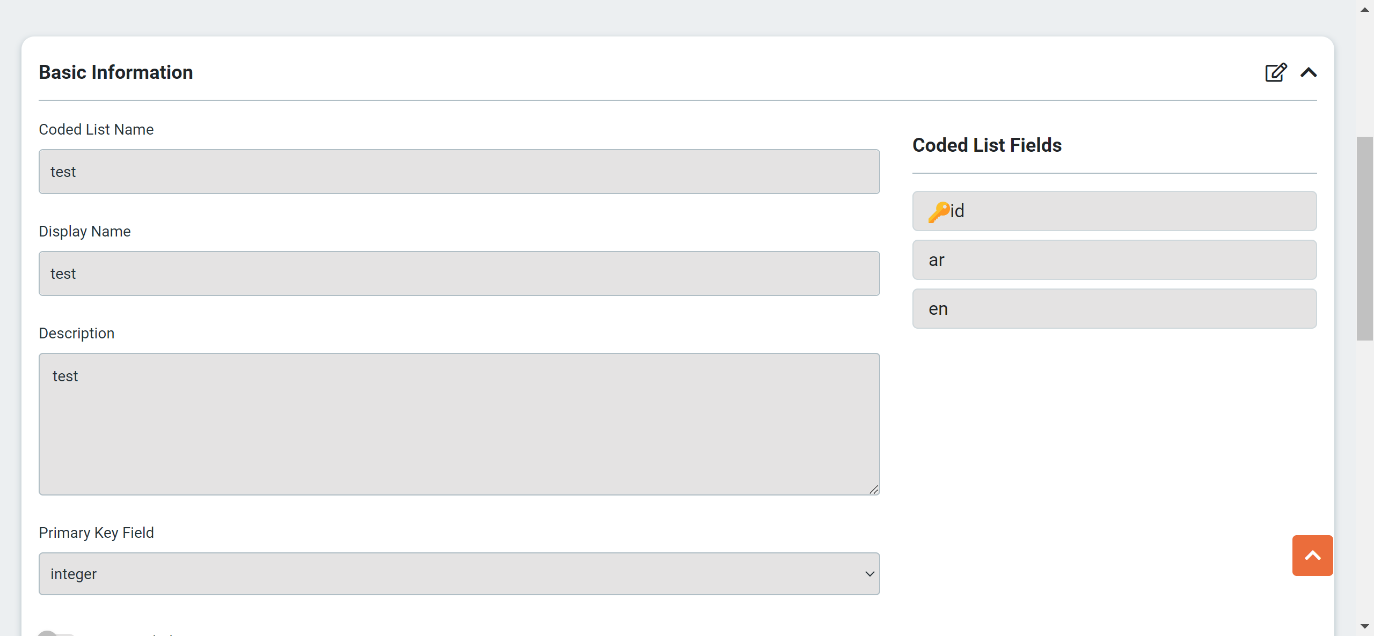
Task: Click the key icon beside id
Action: [x=938, y=211]
